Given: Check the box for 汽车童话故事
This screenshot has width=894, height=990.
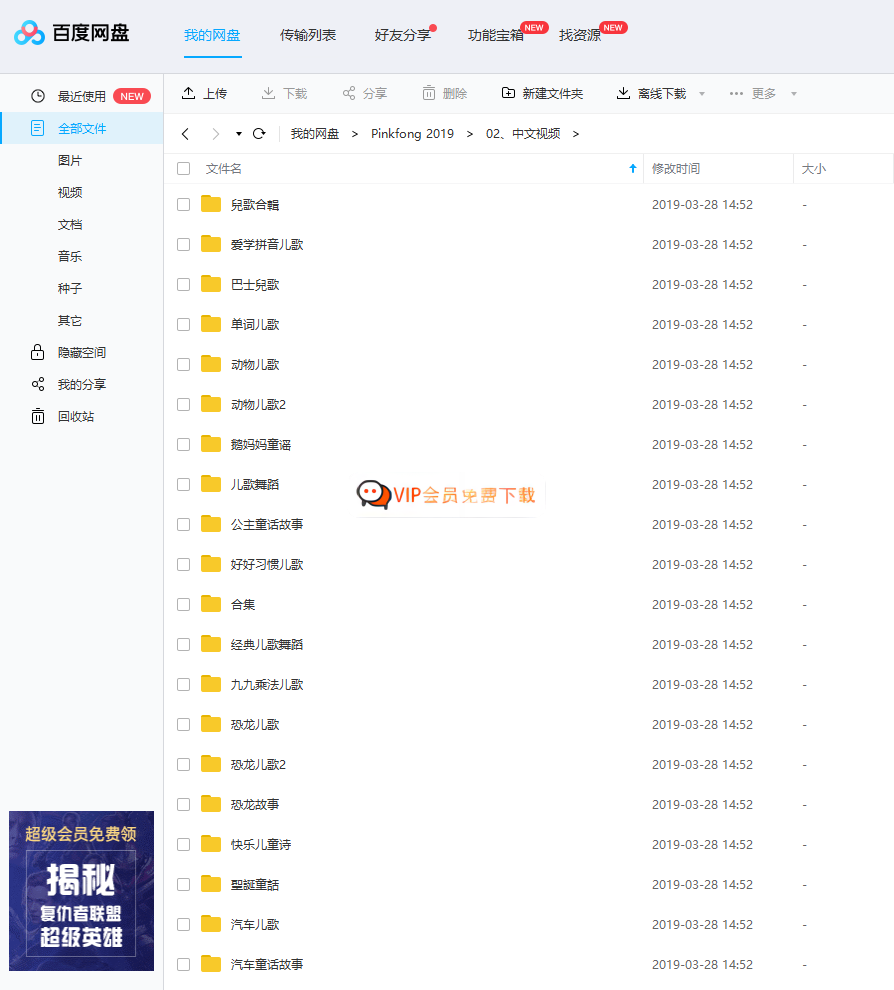Looking at the screenshot, I should [x=184, y=964].
